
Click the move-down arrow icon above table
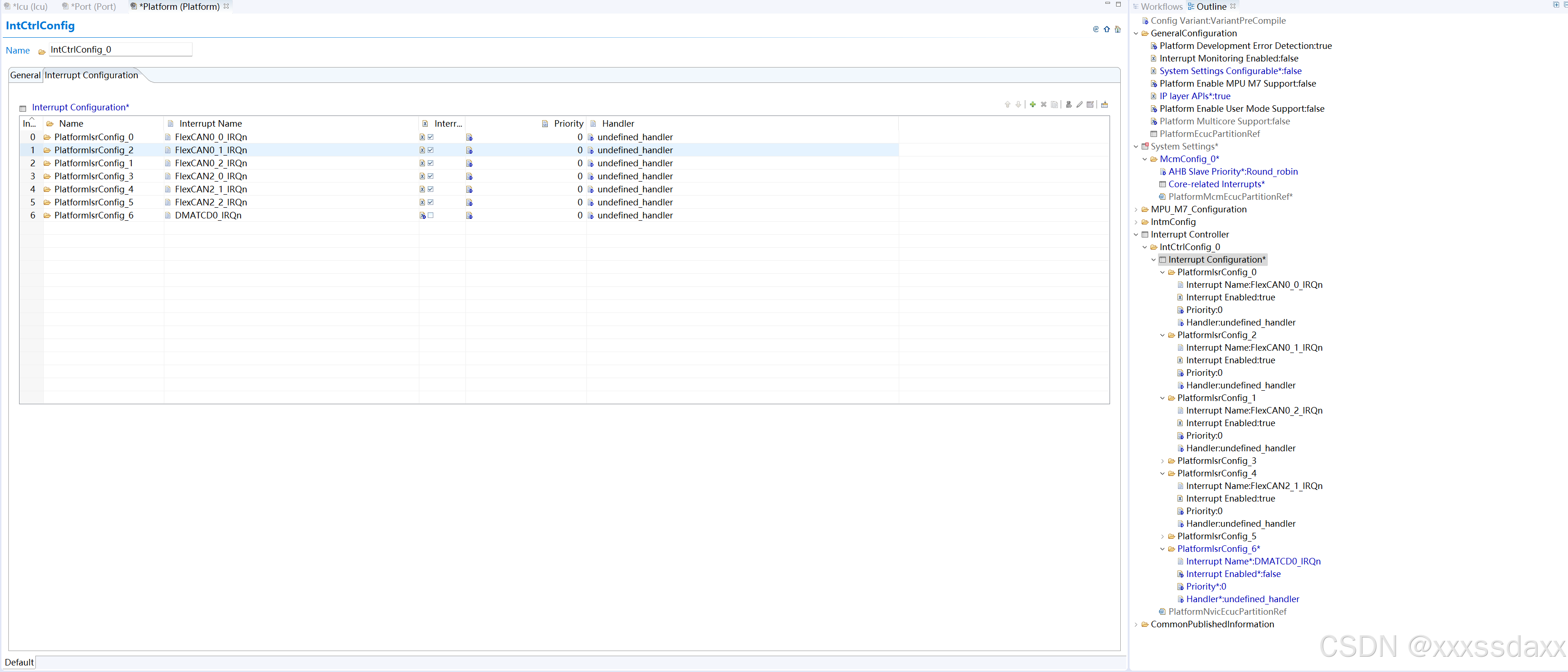[x=1018, y=105]
